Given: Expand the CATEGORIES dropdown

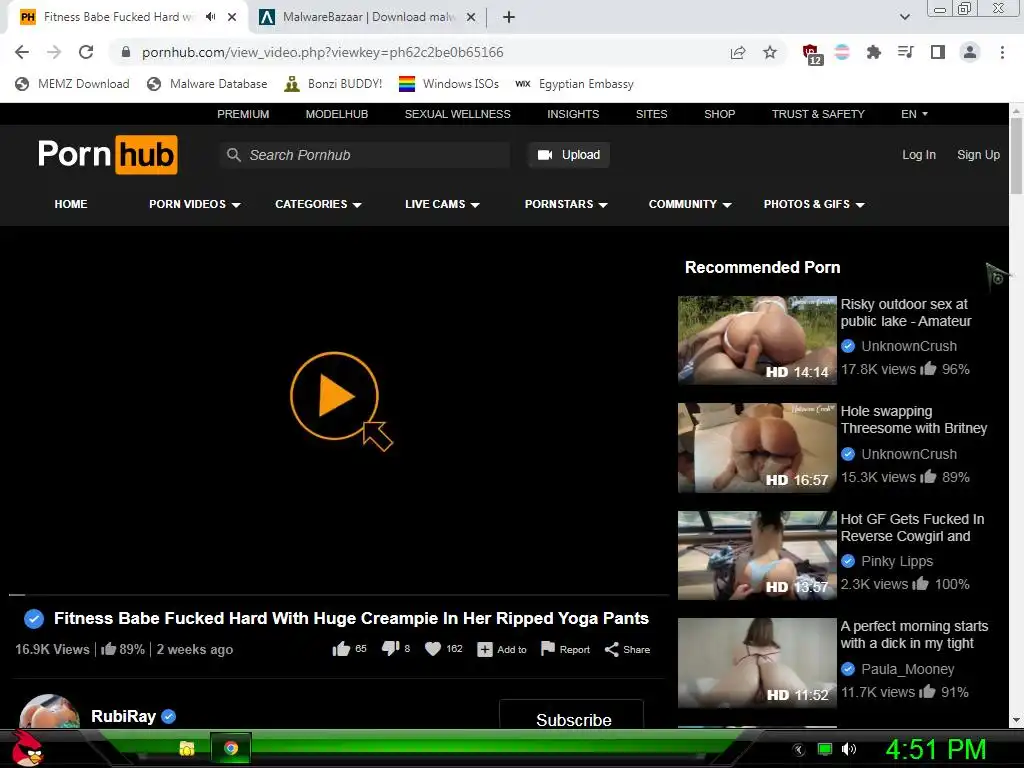Looking at the screenshot, I should pyautogui.click(x=318, y=204).
